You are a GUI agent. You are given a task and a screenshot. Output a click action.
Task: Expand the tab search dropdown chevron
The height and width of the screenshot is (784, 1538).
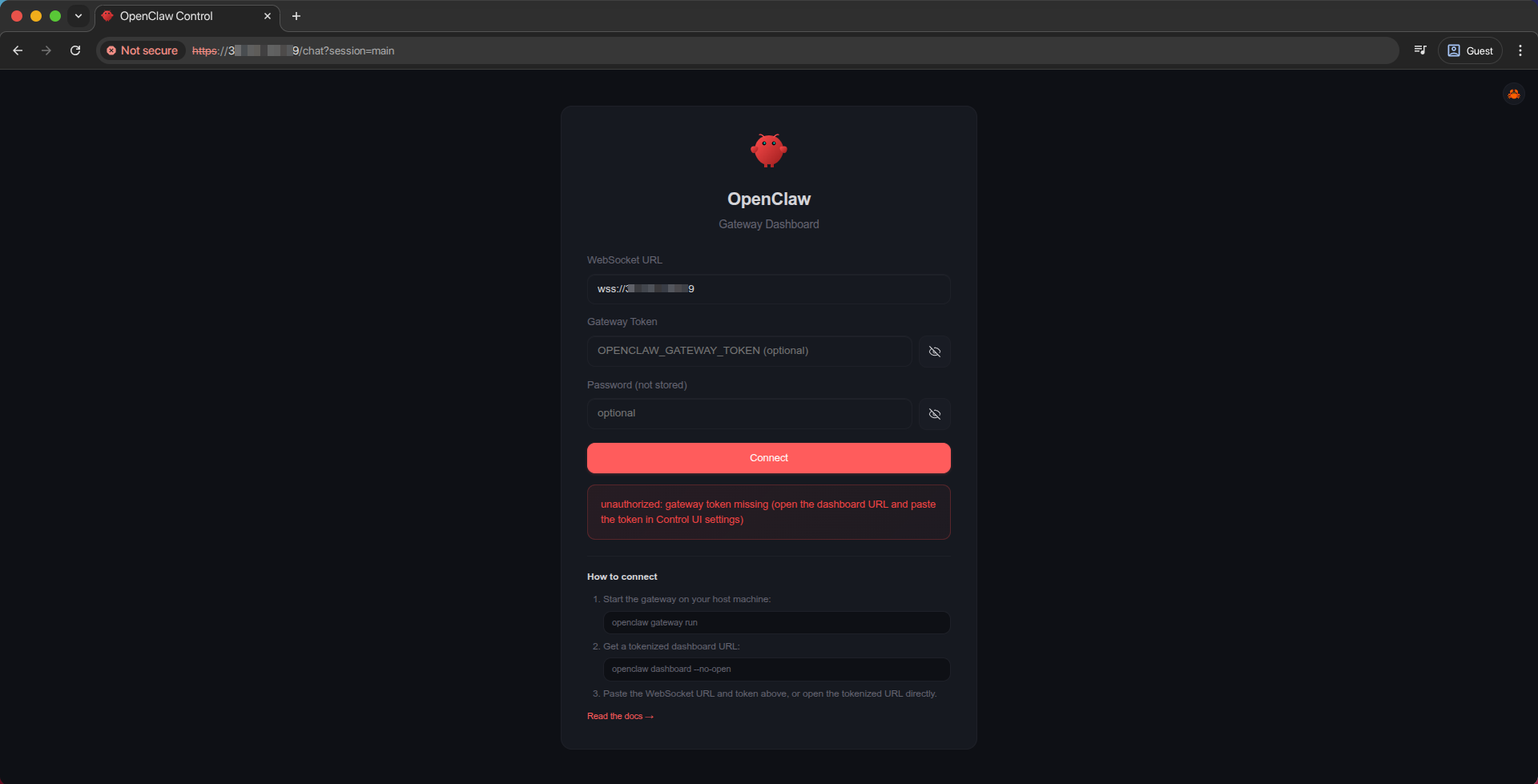coord(79,16)
